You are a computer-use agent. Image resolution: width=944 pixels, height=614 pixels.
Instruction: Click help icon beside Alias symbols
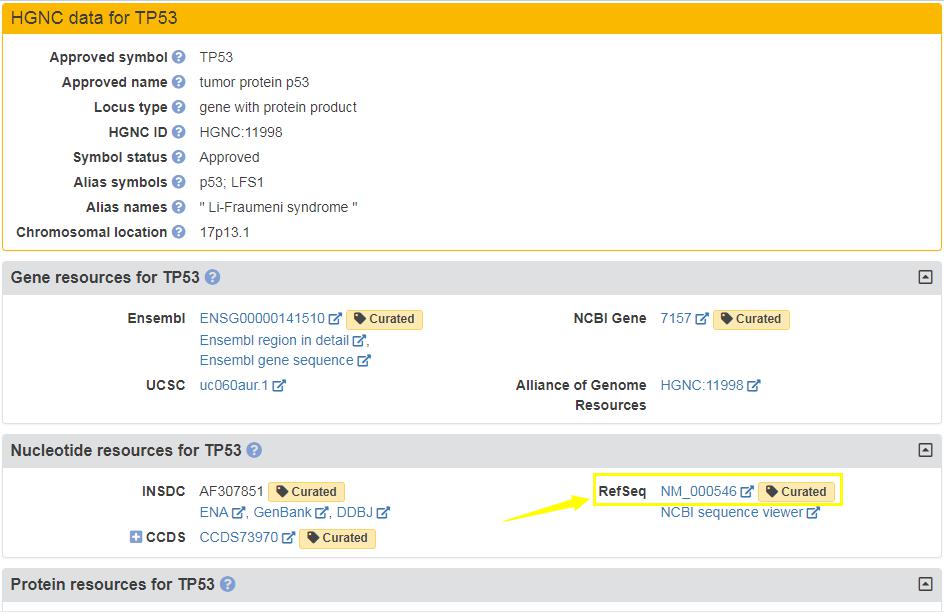[178, 182]
